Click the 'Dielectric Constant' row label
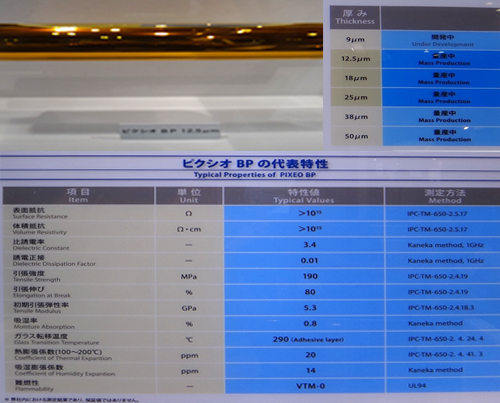 [x=41, y=248]
